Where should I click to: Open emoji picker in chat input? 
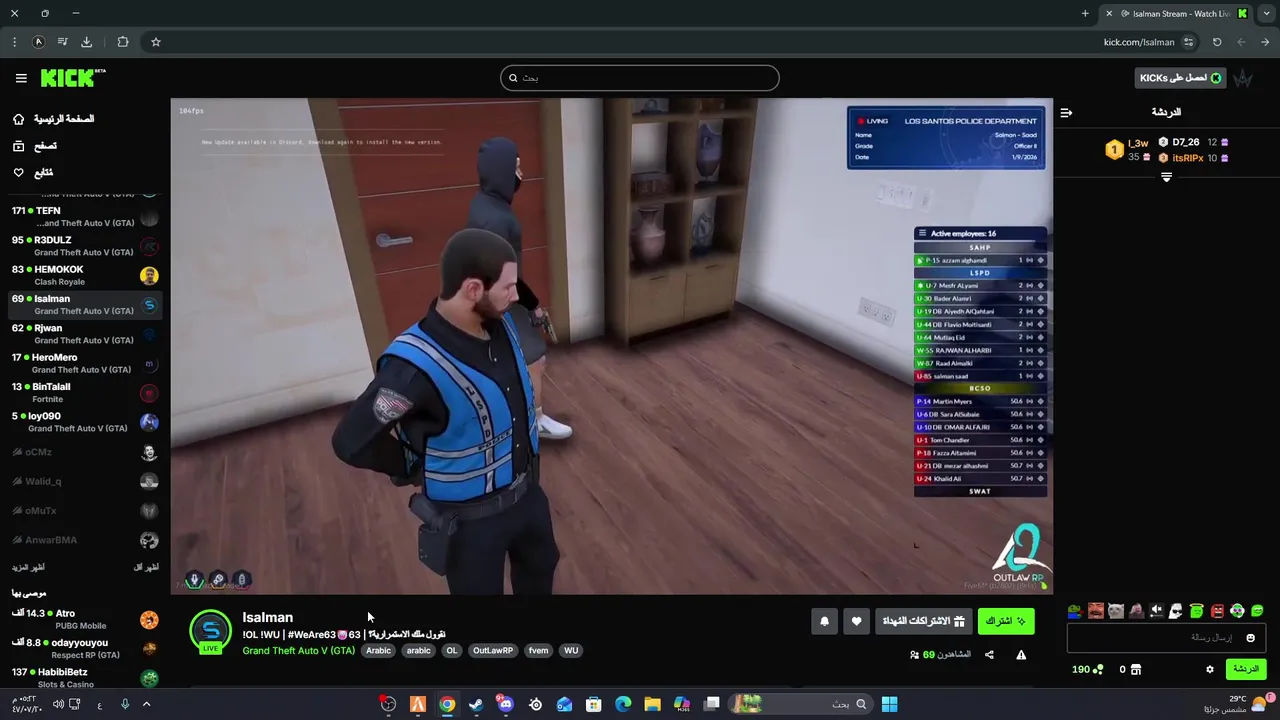pos(1250,638)
